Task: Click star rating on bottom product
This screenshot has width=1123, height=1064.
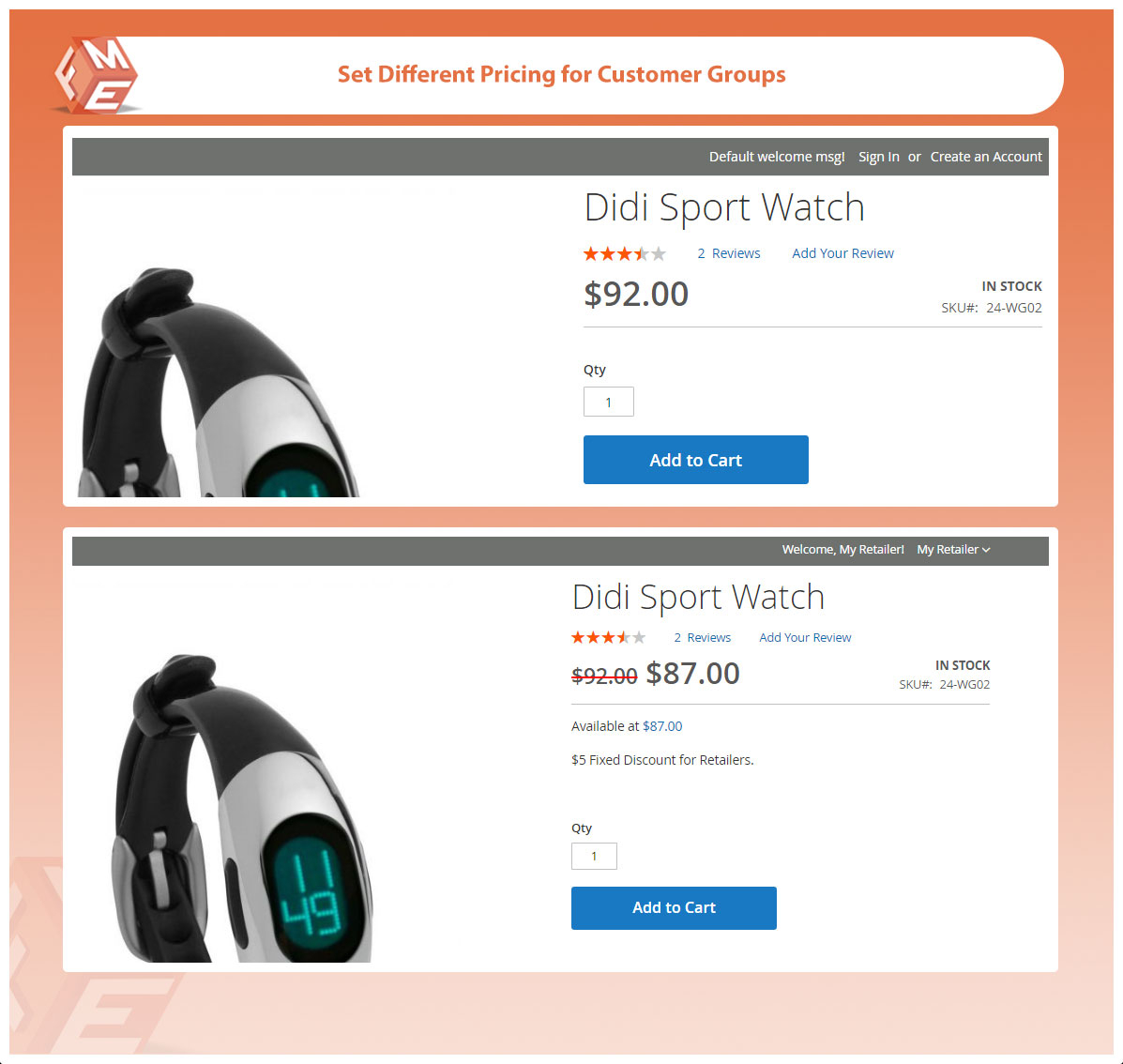Action: point(609,637)
